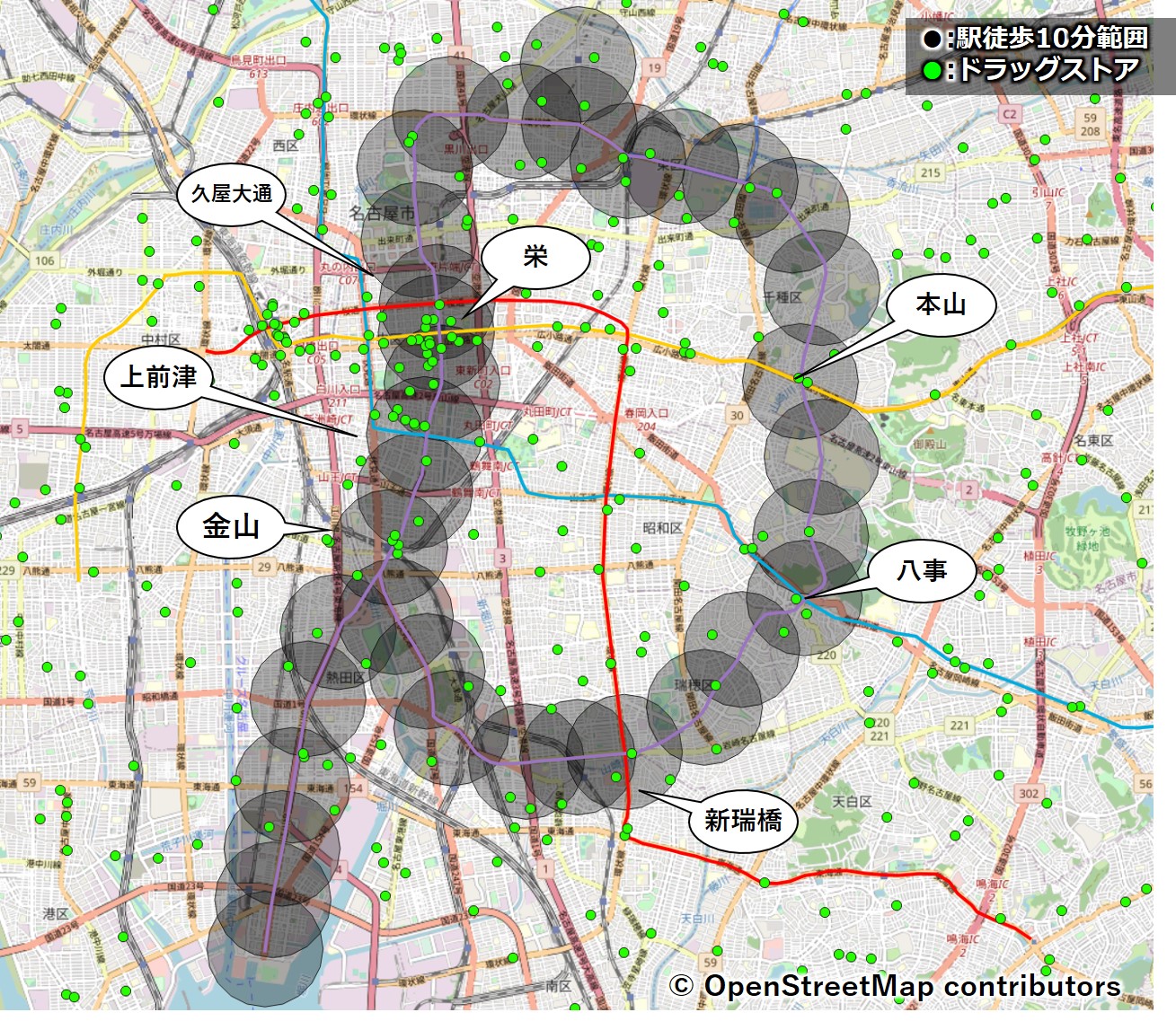Click the route 106 road shield
1176x1030 pixels.
pyautogui.click(x=44, y=260)
